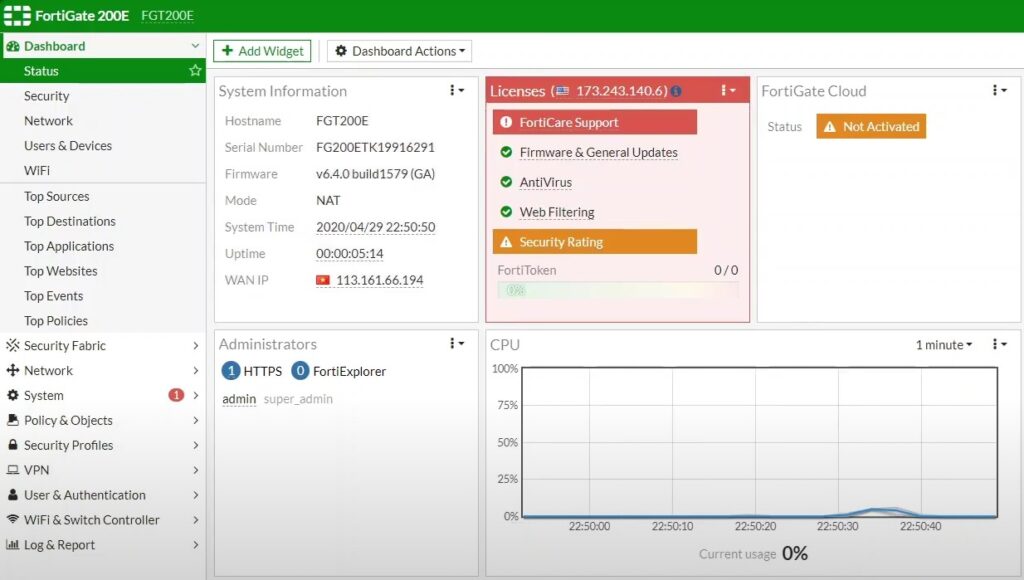Expand the Security Profiles chevron
The height and width of the screenshot is (580, 1024).
tap(195, 445)
